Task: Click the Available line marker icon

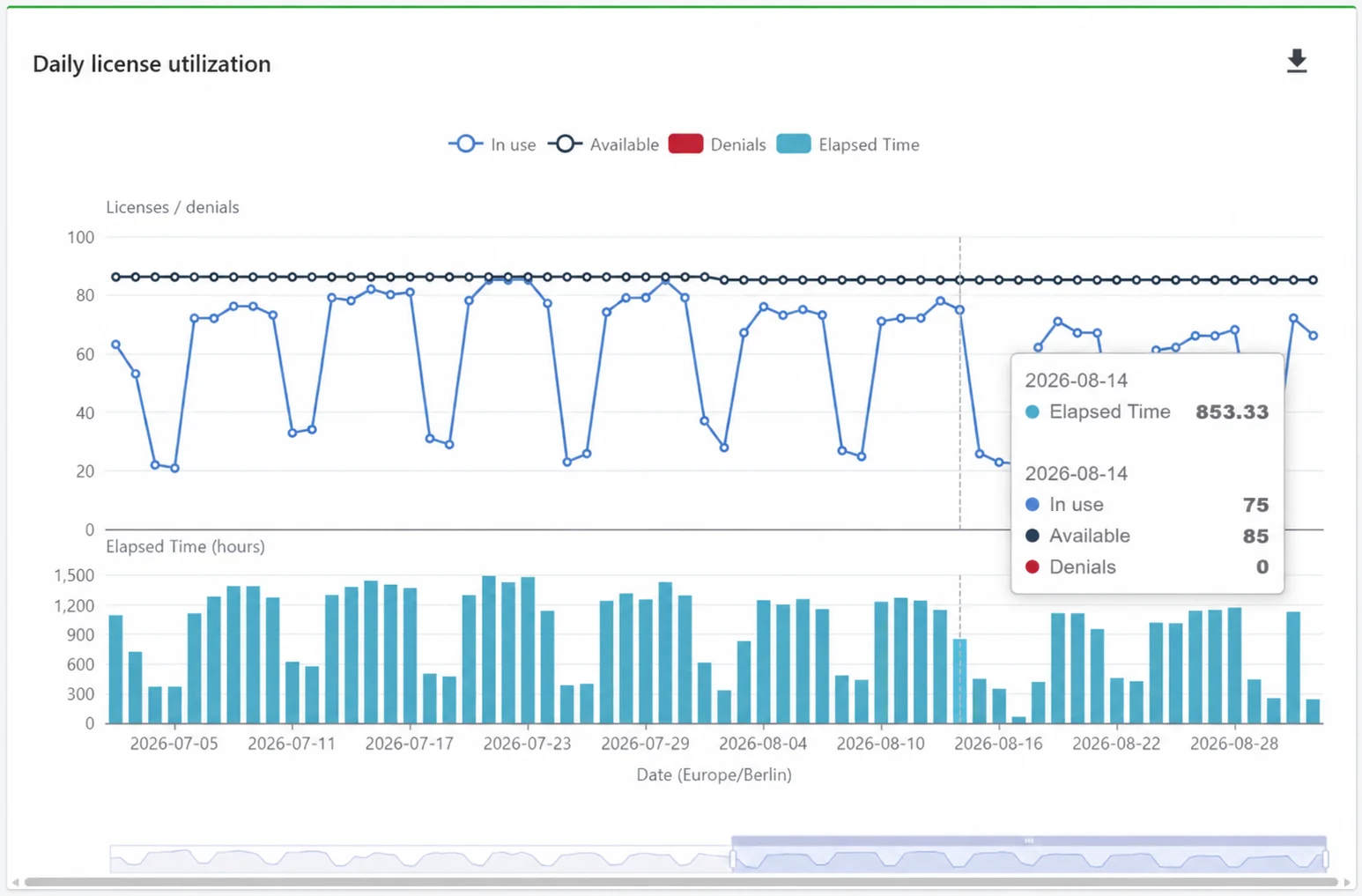Action: tap(565, 144)
